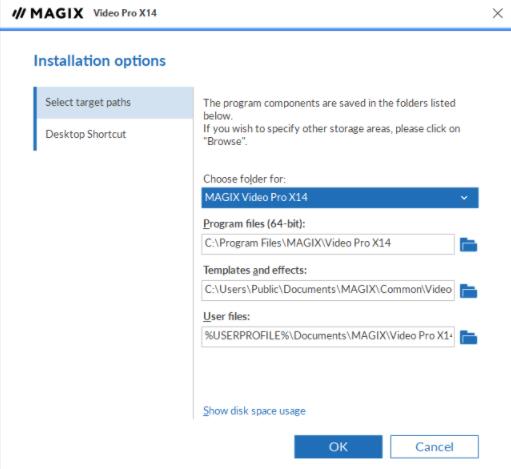
Task: Select the %USERPROFILE% User files path field
Action: [328, 337]
